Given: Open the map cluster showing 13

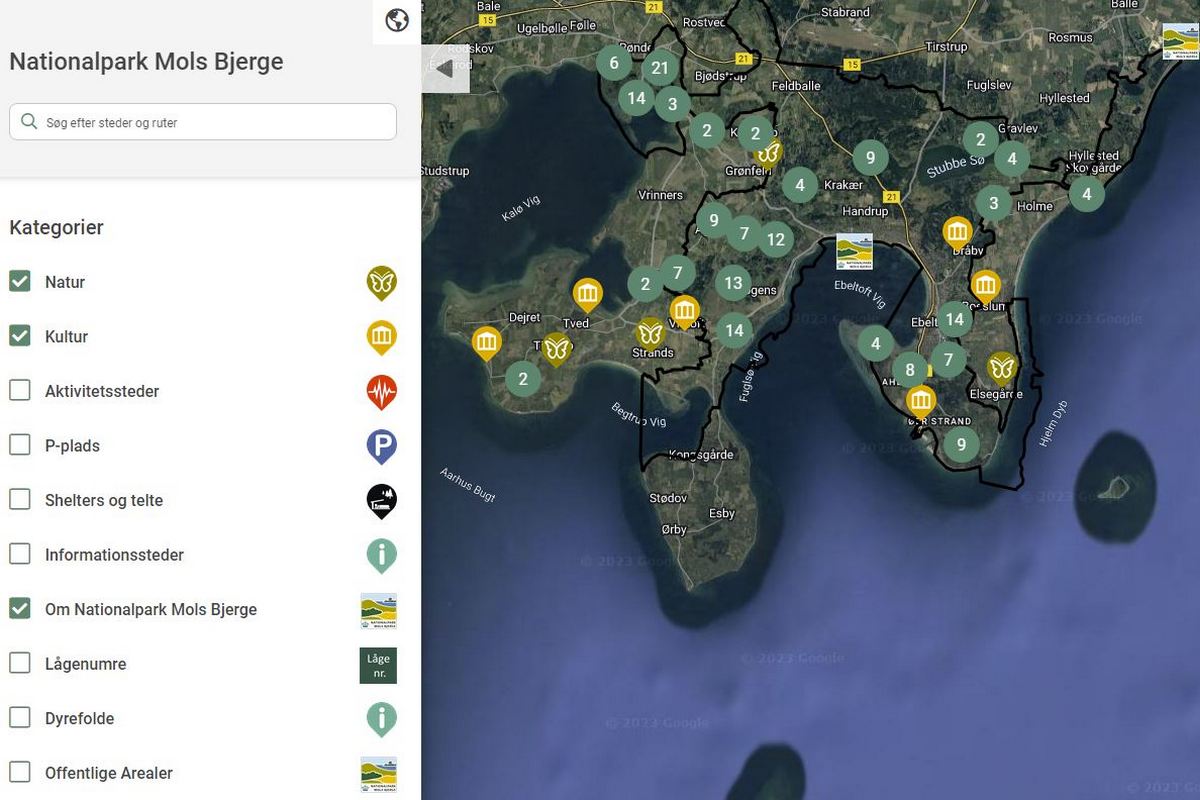Looking at the screenshot, I should tap(733, 283).
